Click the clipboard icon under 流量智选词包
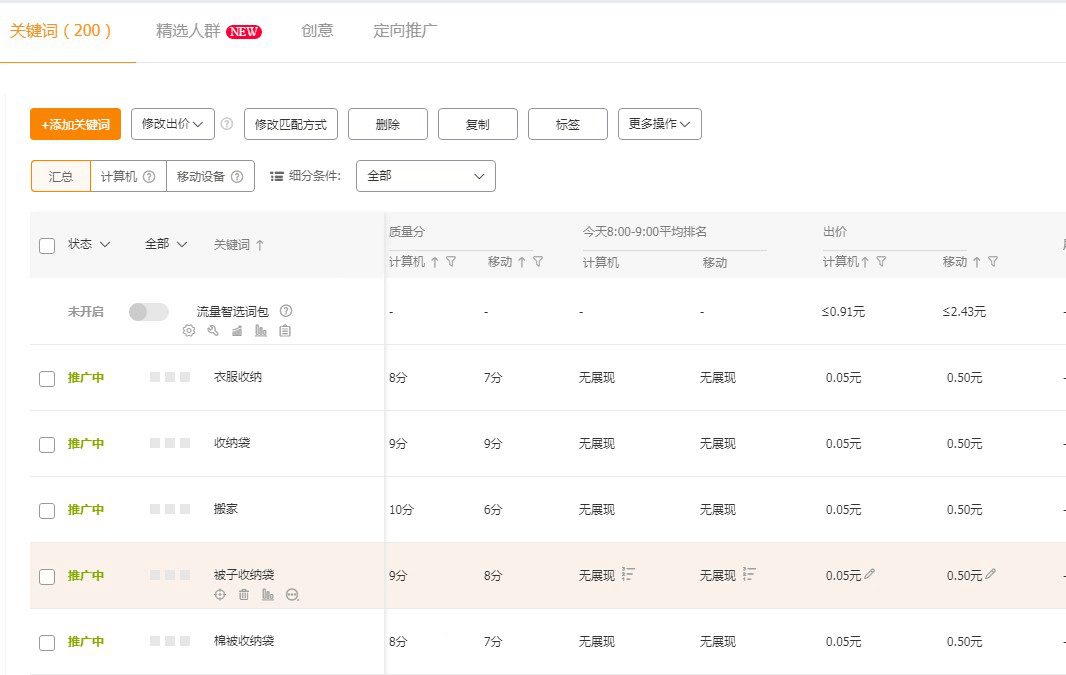The height and width of the screenshot is (675, 1066). (285, 331)
